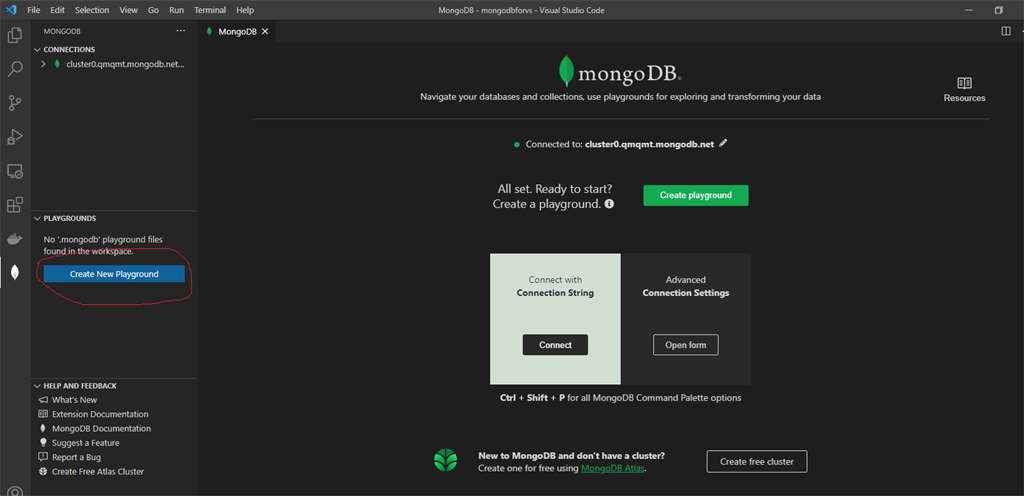Select the cluster0.qmqmt.mongodb.net connection row
Viewport: 1024px width, 496px height.
tap(114, 64)
